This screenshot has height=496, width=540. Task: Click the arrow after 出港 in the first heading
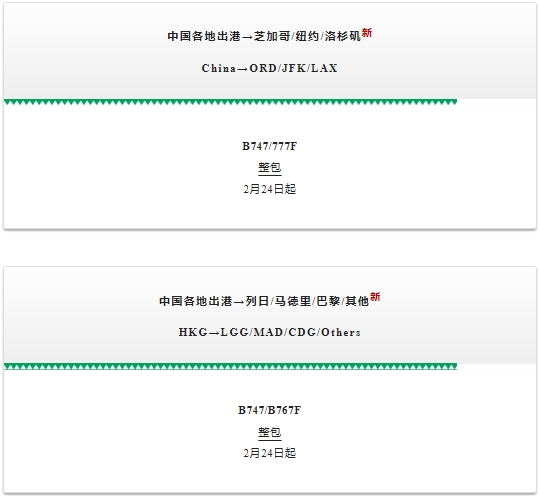(247, 37)
